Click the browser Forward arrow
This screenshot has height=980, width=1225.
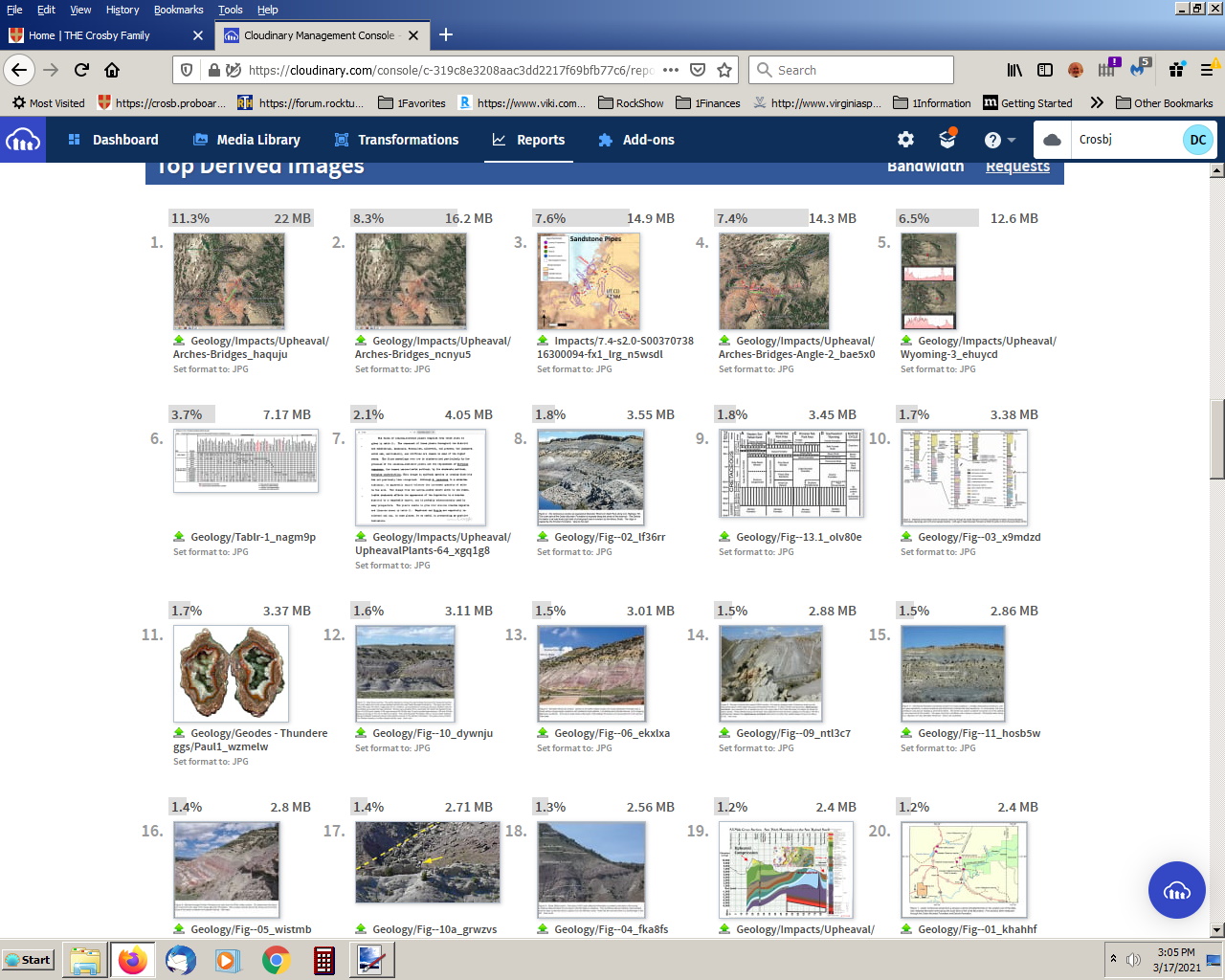pyautogui.click(x=51, y=70)
